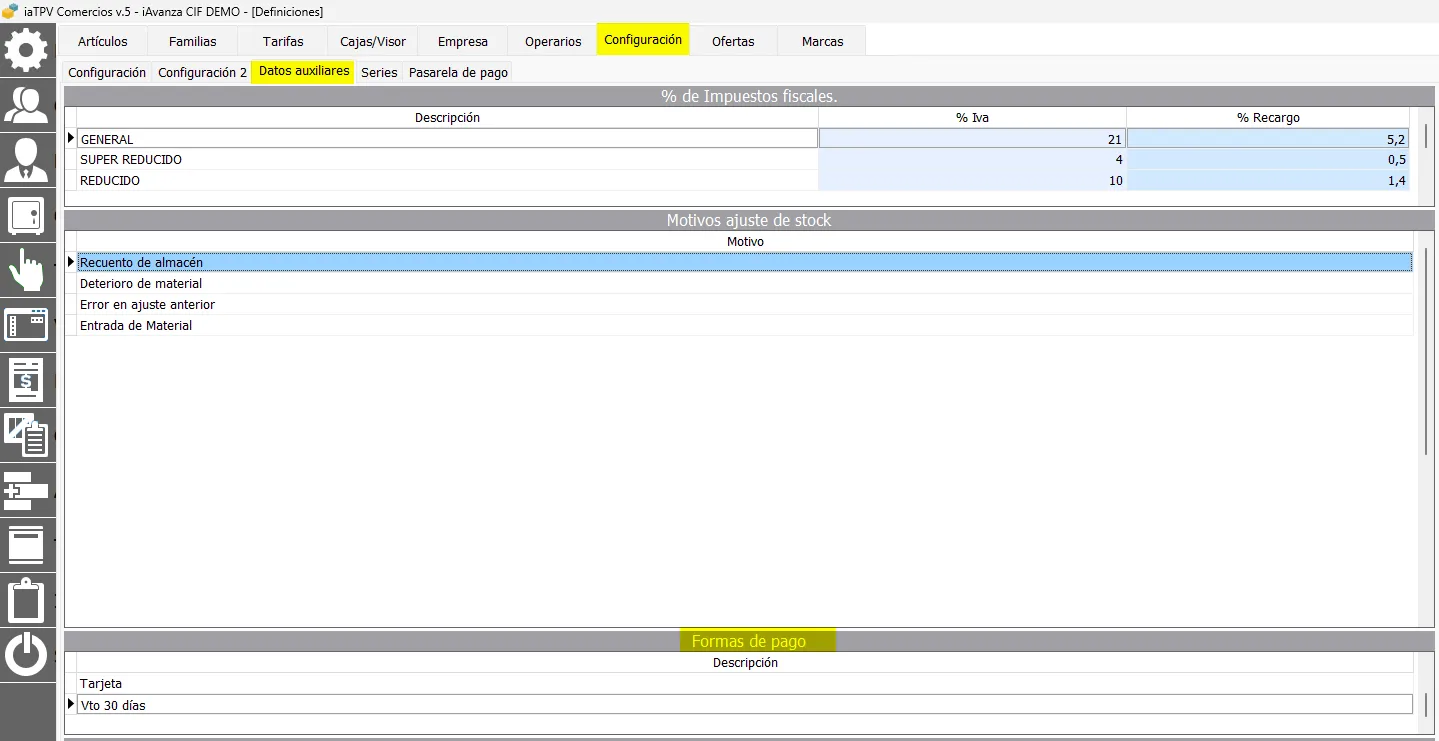Open the Familias tab
This screenshot has height=741, width=1439.
(x=193, y=41)
